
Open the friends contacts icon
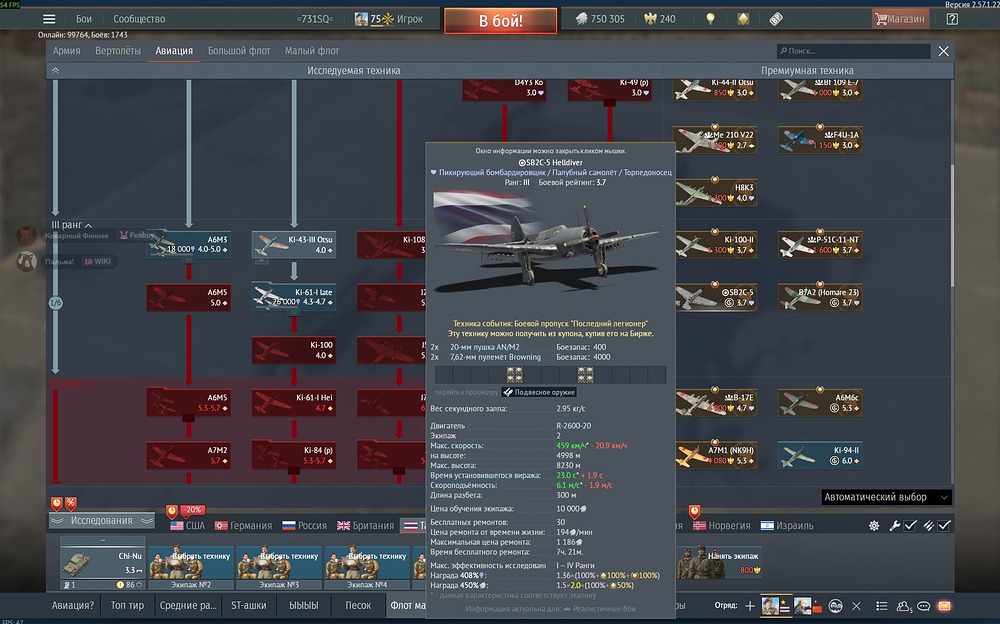pos(904,605)
